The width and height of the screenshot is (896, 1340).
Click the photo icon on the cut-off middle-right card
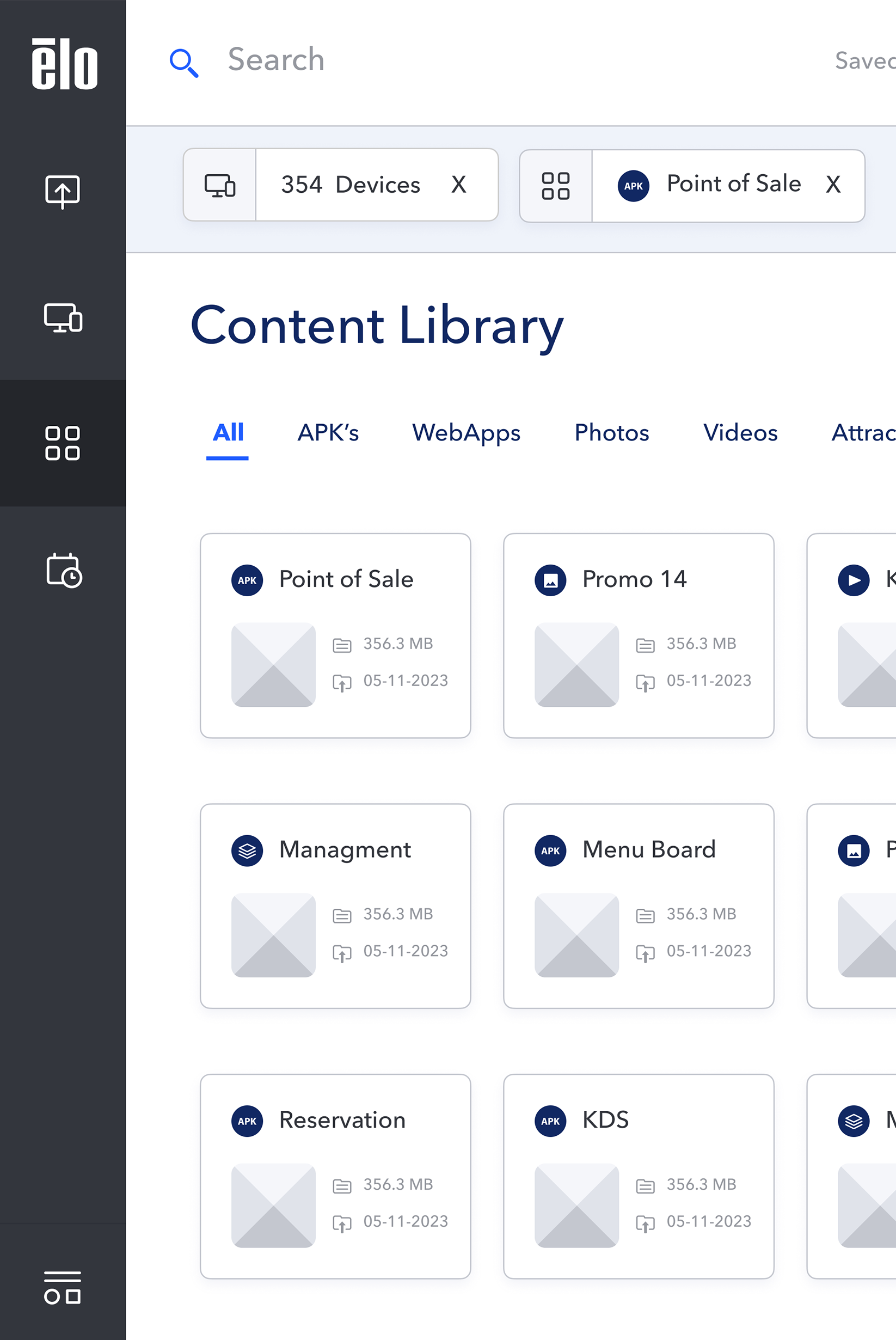click(x=854, y=850)
